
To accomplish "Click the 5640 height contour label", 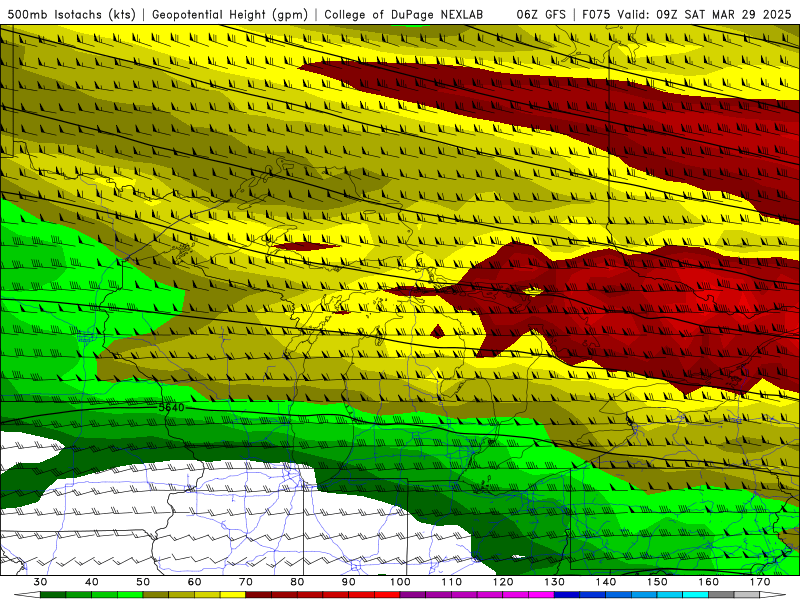I will 171,408.
